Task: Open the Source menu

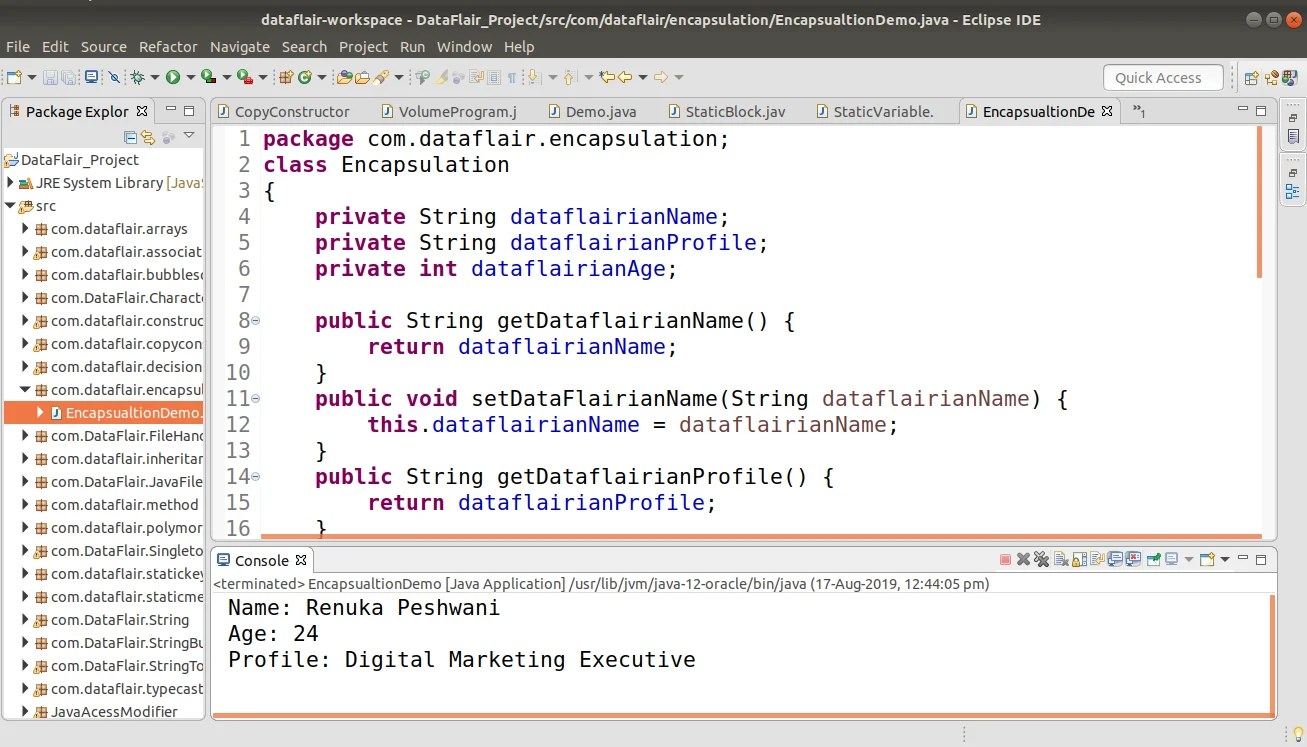Action: 103,46
